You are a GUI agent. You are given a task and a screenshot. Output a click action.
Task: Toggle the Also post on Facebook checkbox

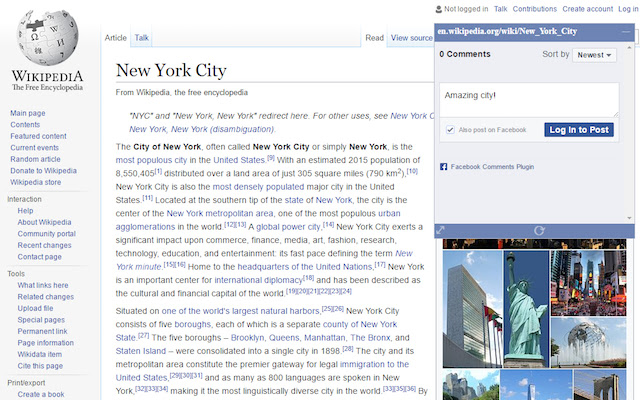click(x=450, y=130)
